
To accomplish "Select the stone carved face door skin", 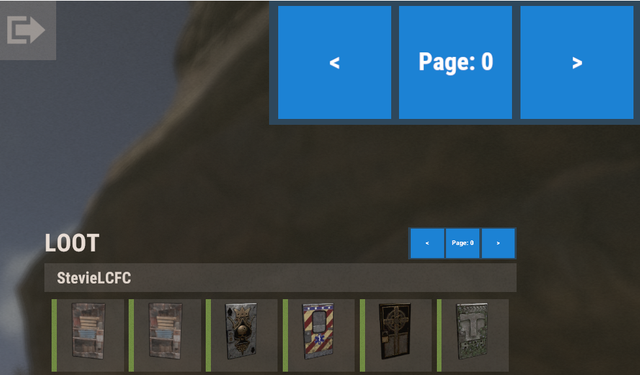I will [x=473, y=335].
